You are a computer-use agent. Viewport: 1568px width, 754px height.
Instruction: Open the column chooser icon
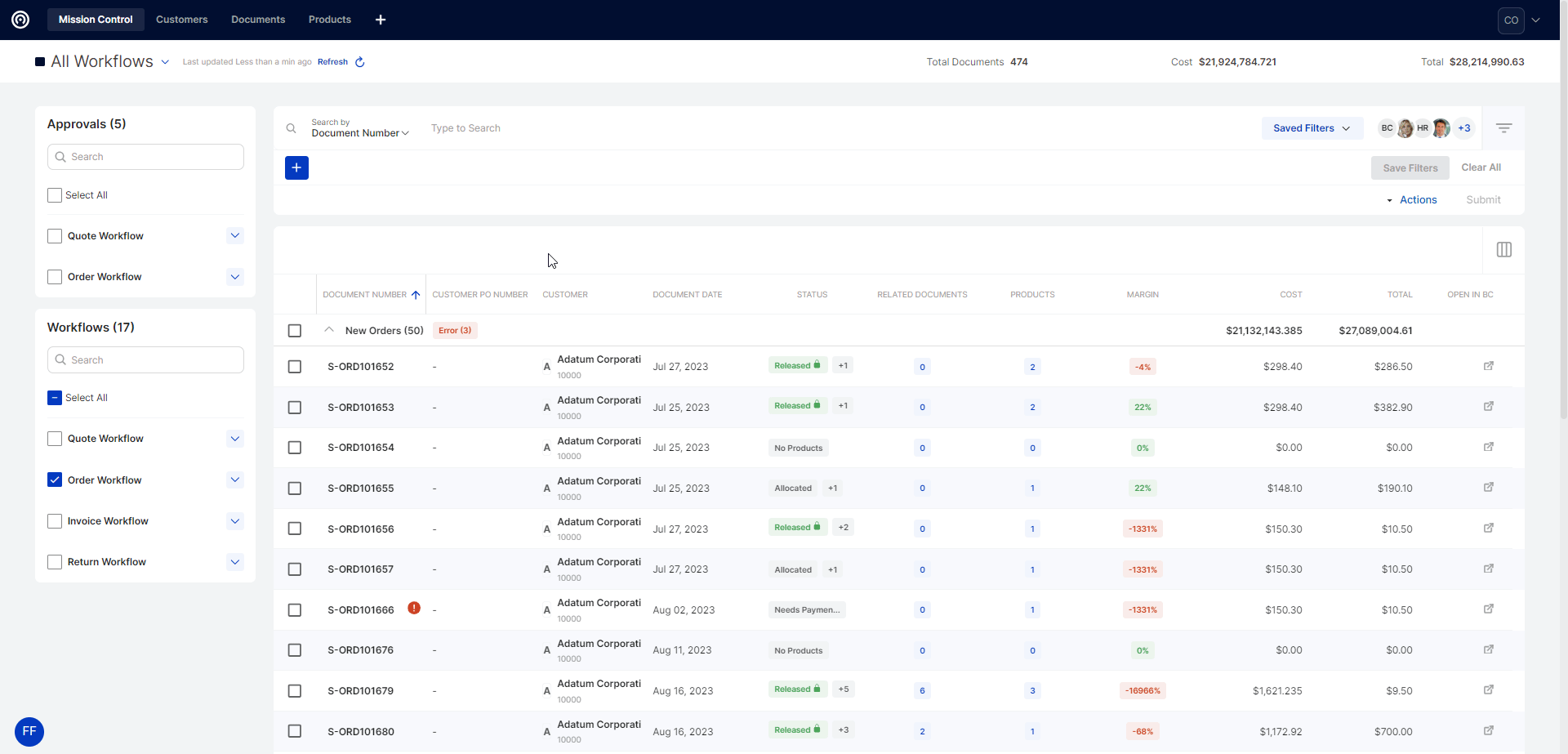tap(1503, 250)
